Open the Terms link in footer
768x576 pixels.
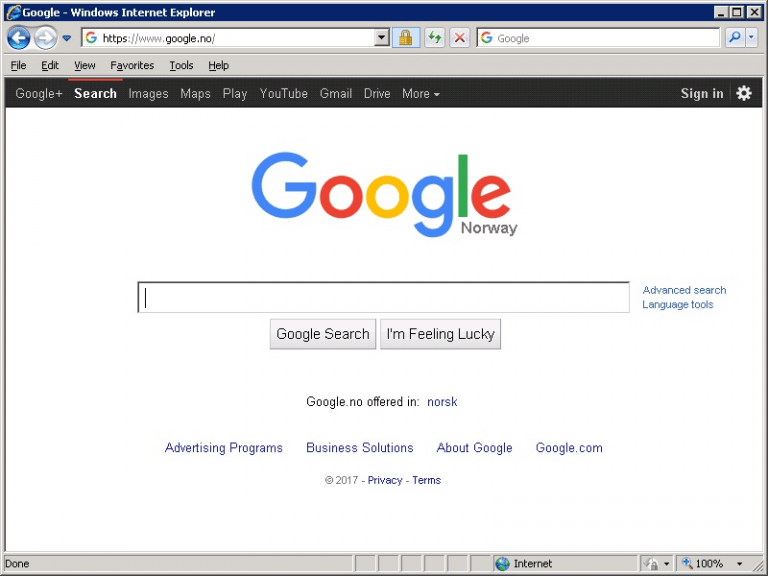coord(426,480)
